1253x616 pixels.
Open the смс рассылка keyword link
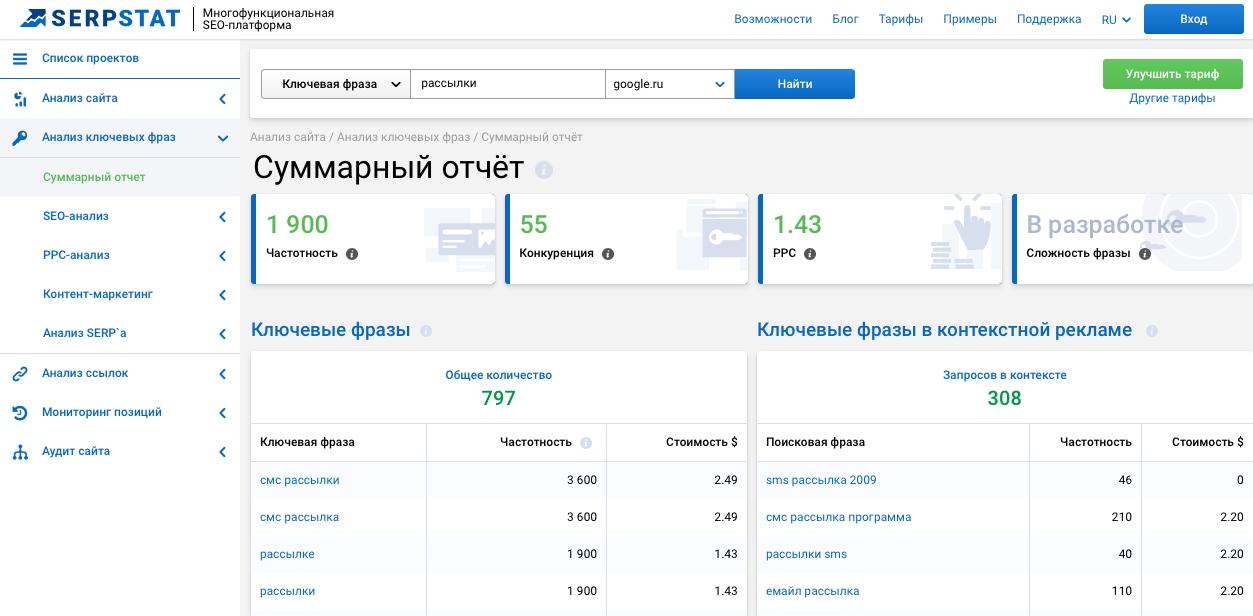pyautogui.click(x=299, y=517)
